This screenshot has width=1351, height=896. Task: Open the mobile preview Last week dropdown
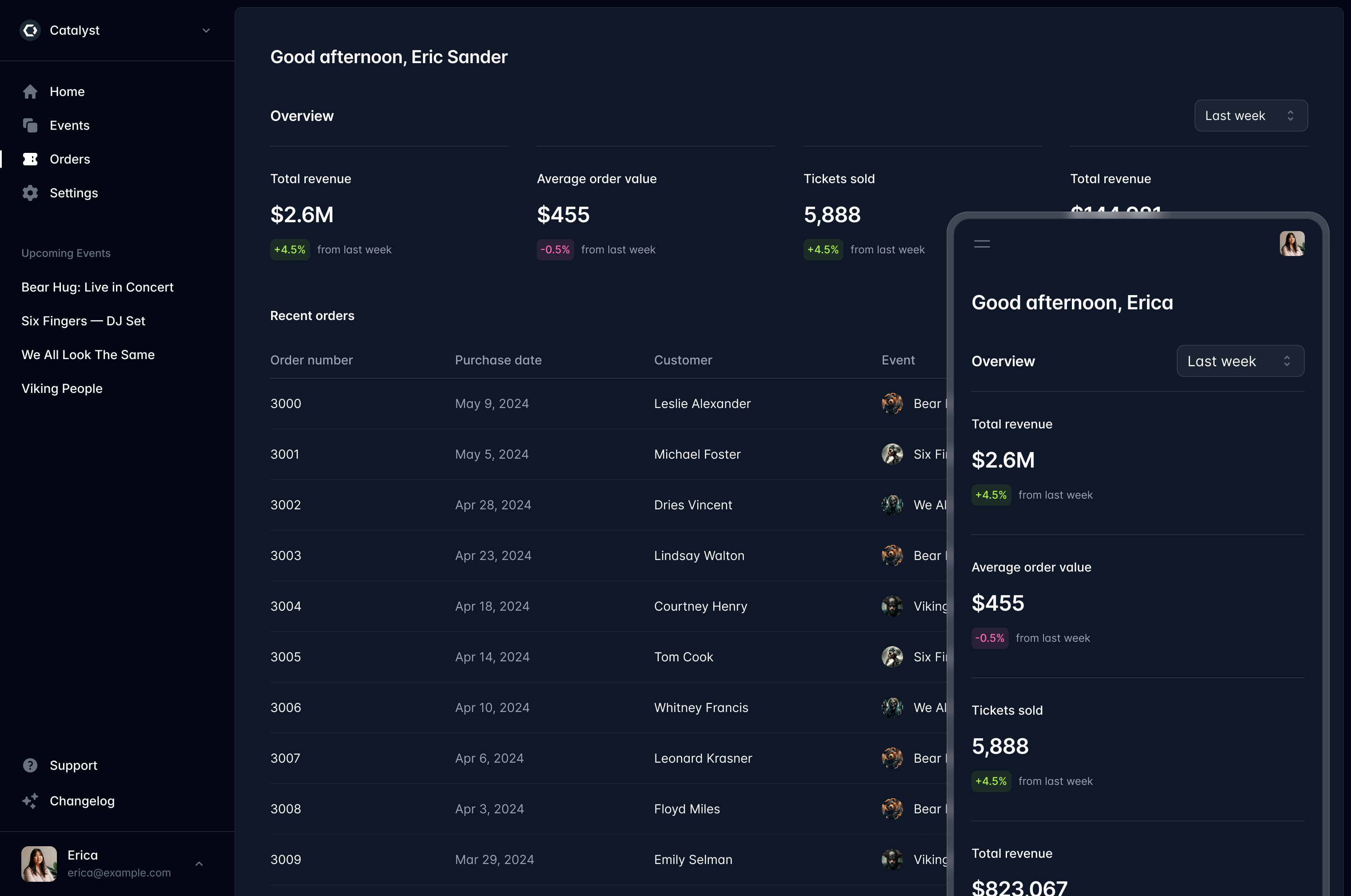pyautogui.click(x=1239, y=361)
